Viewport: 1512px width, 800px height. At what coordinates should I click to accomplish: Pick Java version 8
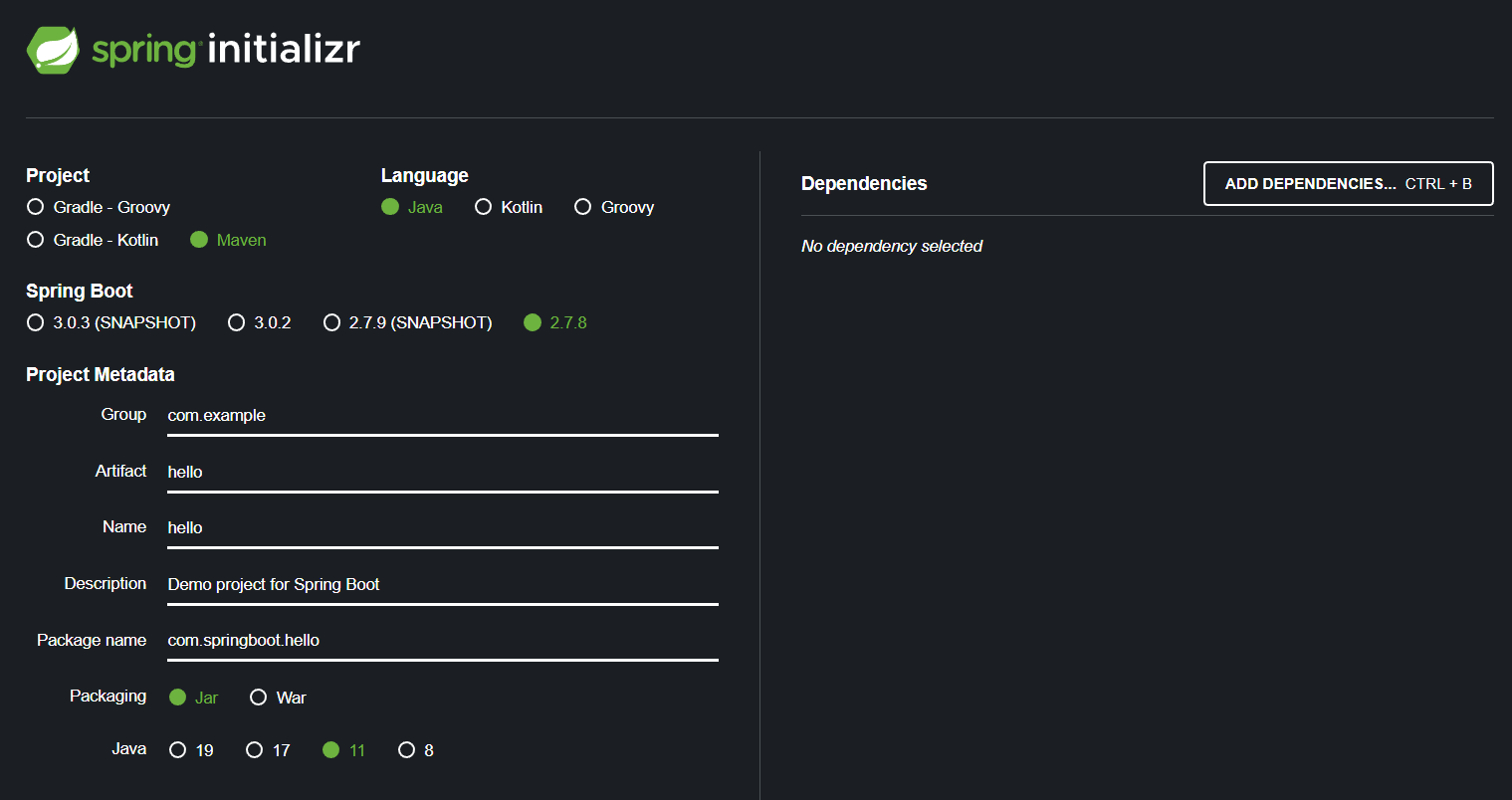click(416, 750)
